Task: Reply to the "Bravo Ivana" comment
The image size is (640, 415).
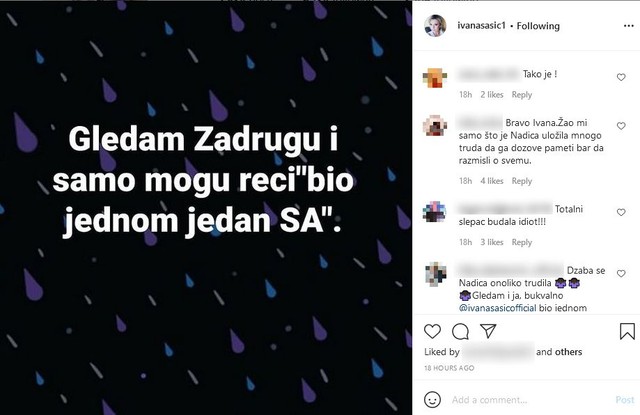Action: (x=522, y=181)
